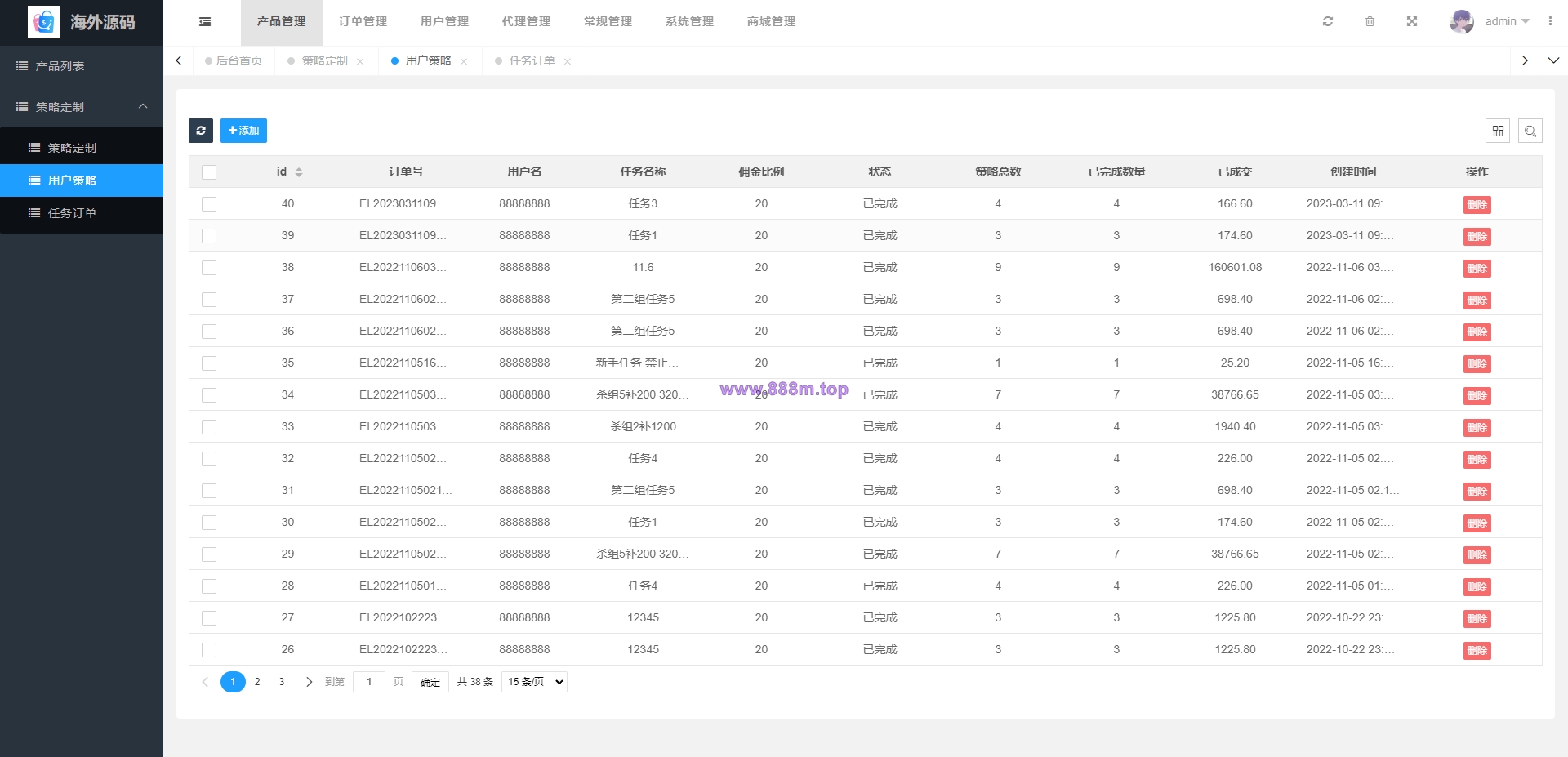Go to page 3
The image size is (1568, 757).
click(282, 682)
